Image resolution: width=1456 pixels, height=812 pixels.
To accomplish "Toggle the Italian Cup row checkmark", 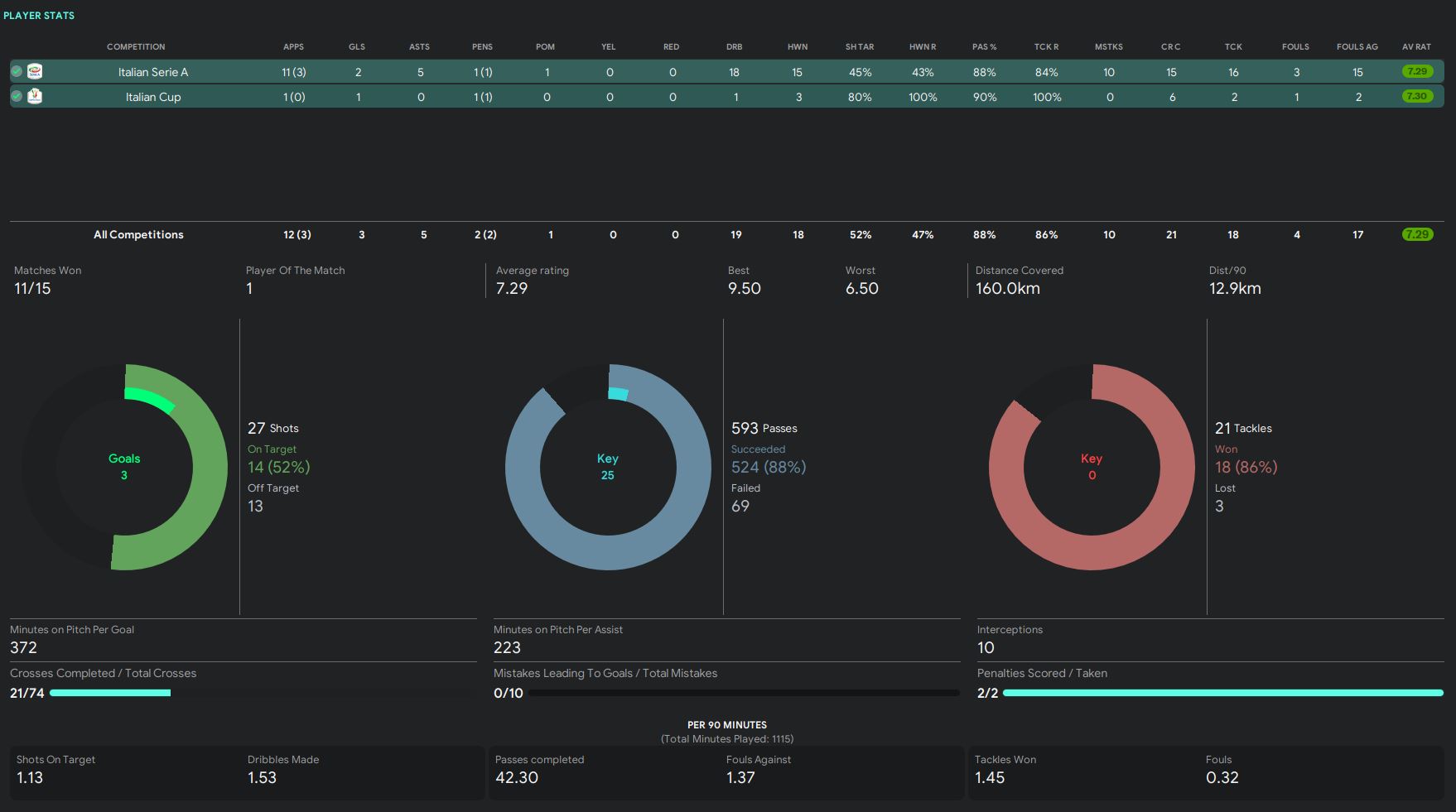I will pyautogui.click(x=17, y=97).
